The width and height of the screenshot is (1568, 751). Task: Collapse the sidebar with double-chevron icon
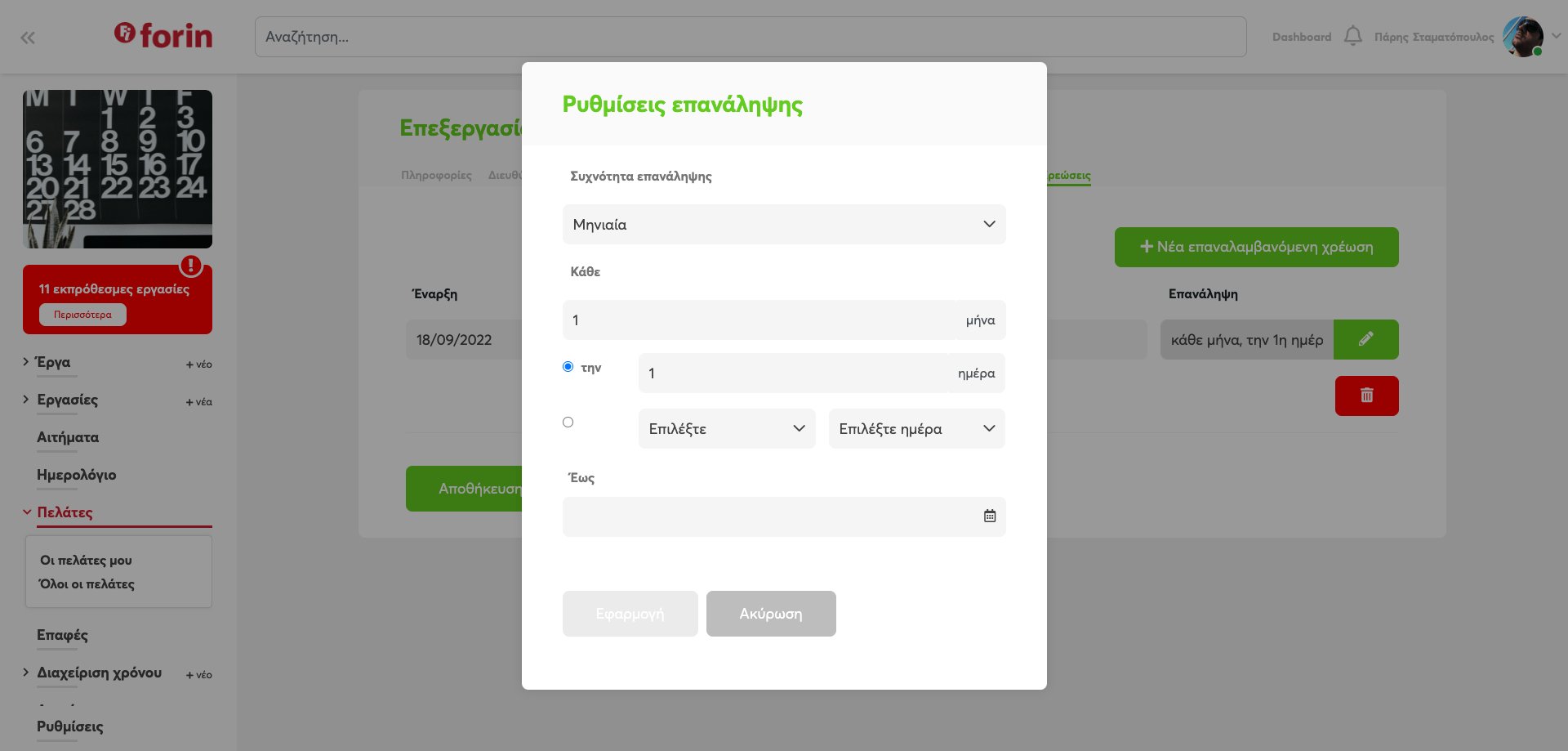[x=28, y=38]
